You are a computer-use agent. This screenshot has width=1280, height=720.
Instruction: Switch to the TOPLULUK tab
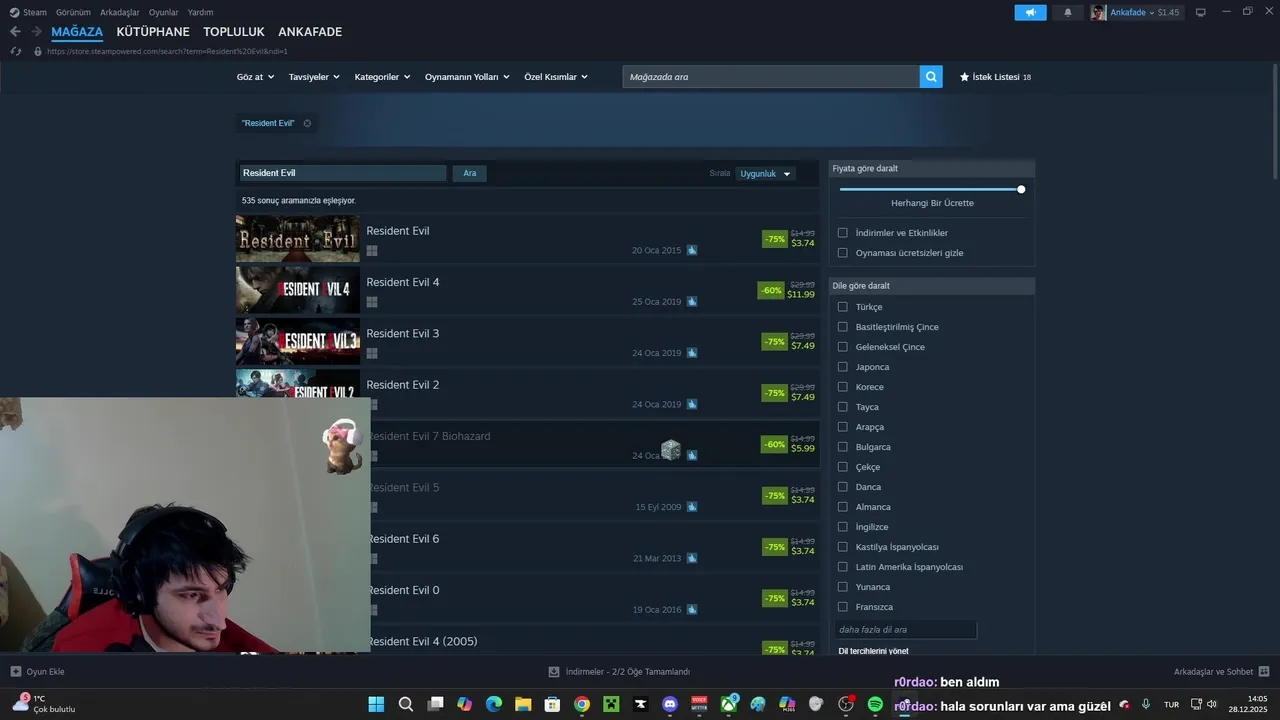click(x=234, y=32)
